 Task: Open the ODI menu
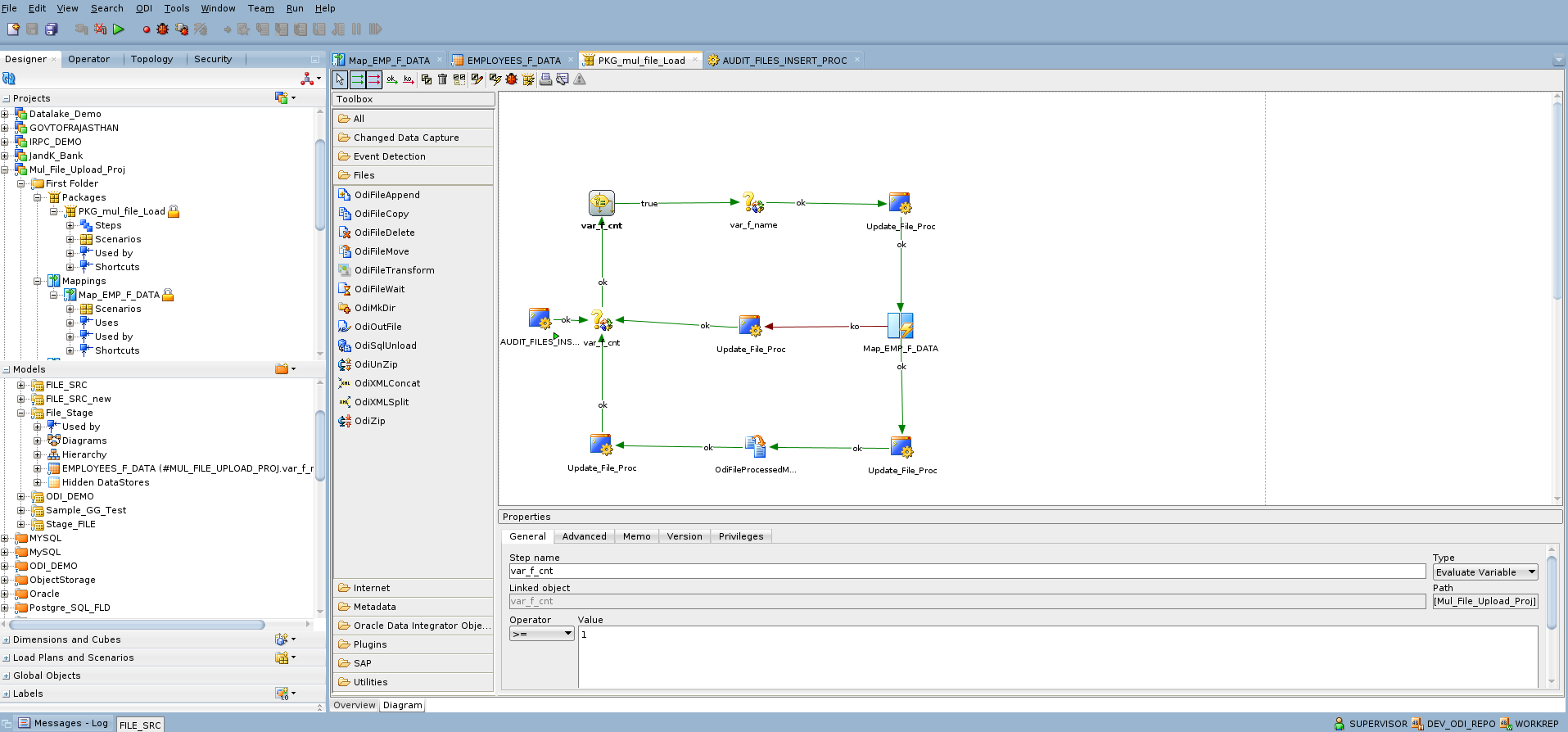coord(144,8)
